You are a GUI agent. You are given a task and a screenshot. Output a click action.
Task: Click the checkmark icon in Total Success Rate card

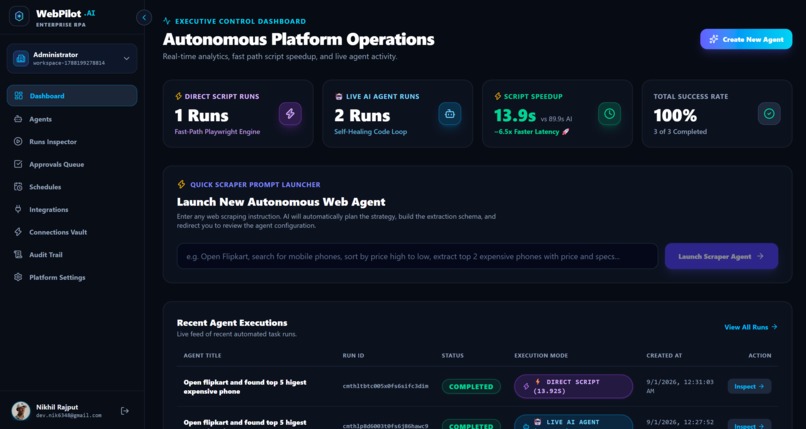(769, 114)
